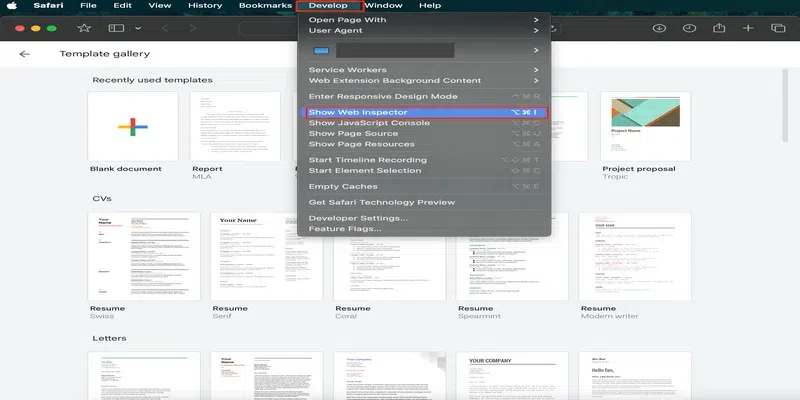The width and height of the screenshot is (800, 400).
Task: Click the page vertical scrollbar
Action: (785, 106)
